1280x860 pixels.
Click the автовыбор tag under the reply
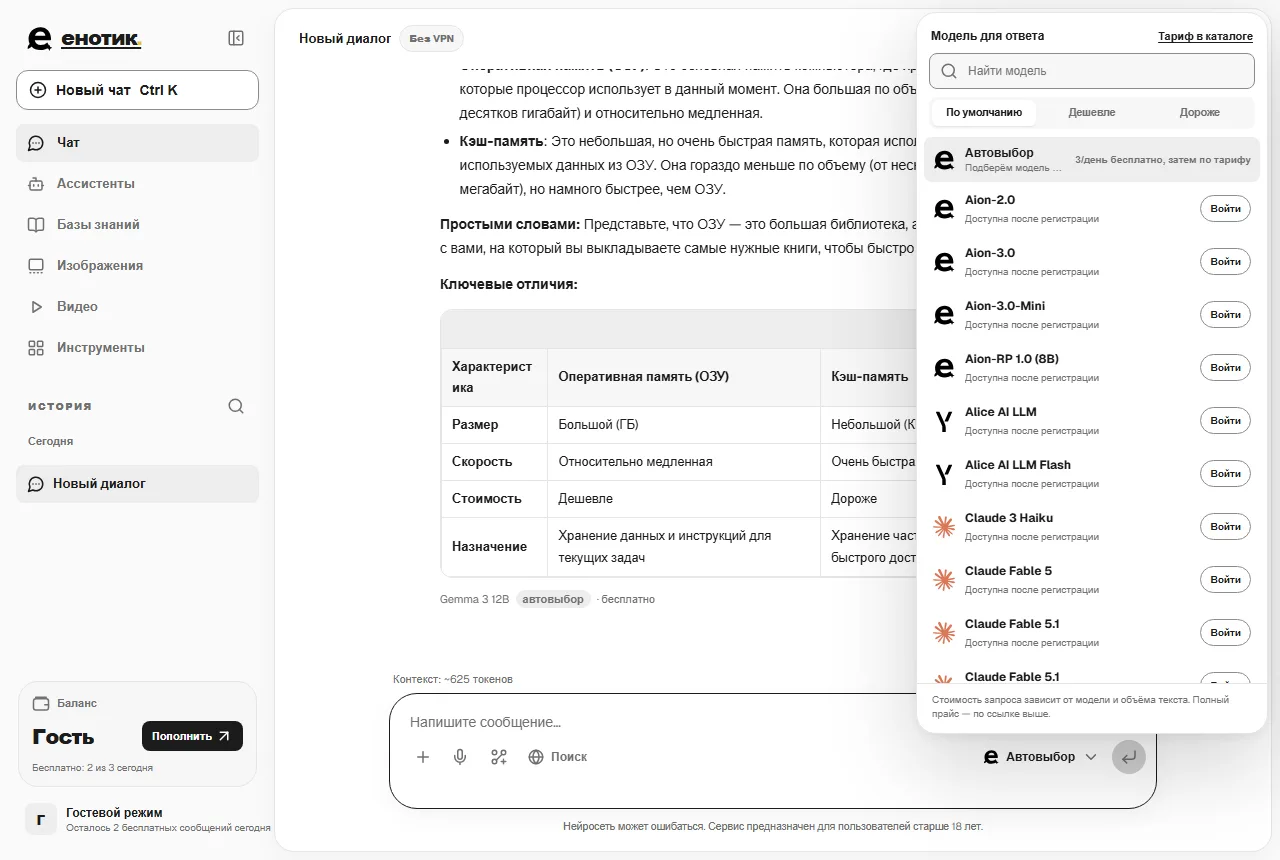(553, 599)
